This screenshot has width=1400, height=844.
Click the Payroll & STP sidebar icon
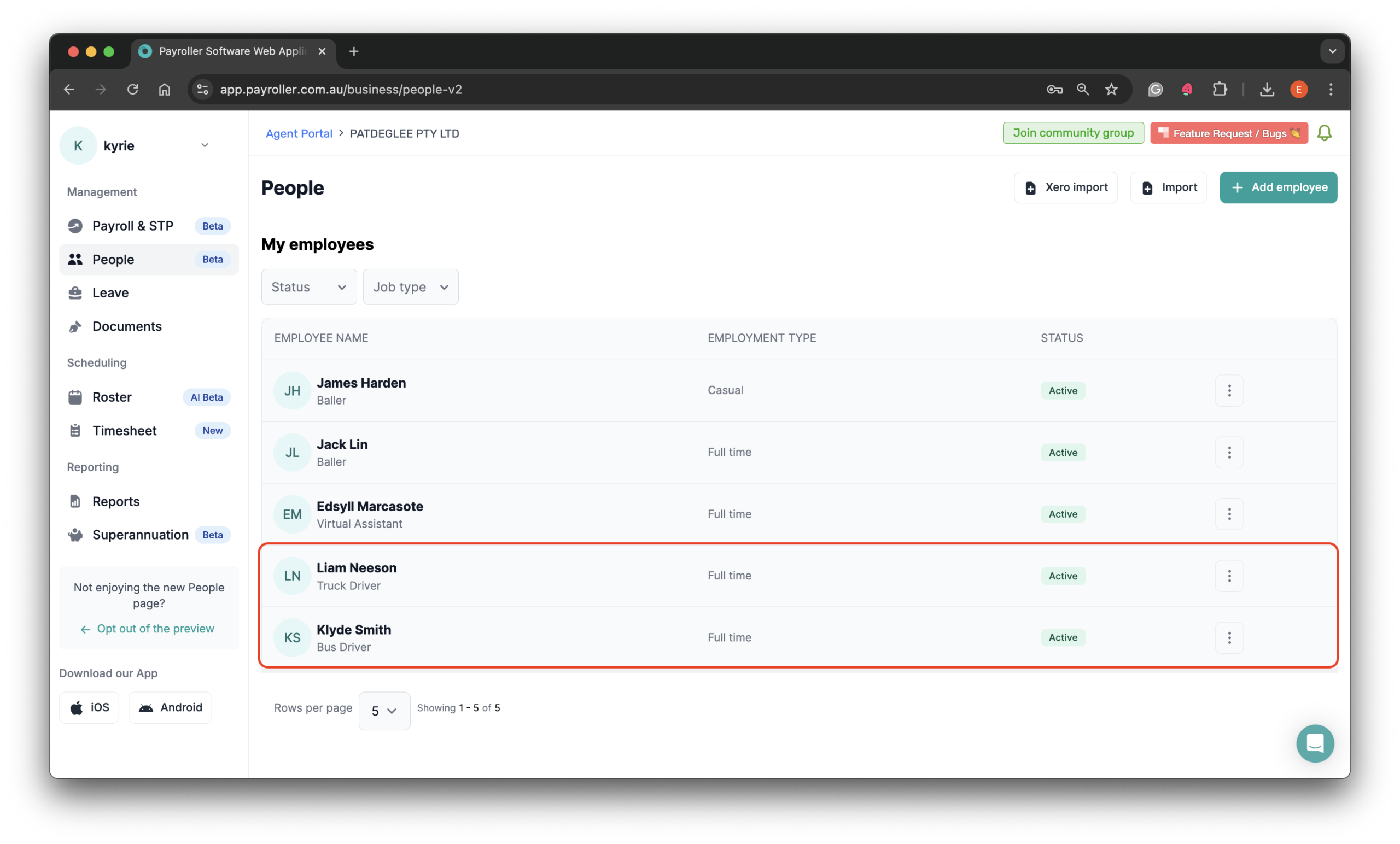75,225
